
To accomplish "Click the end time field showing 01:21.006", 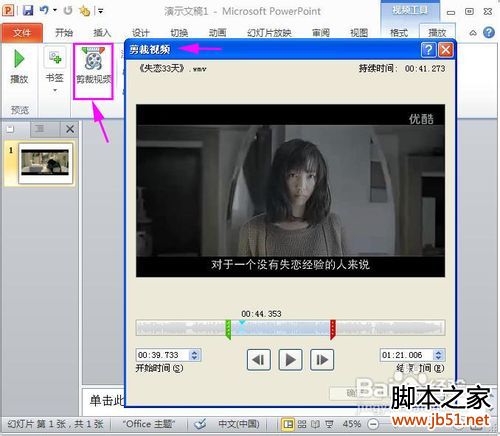I will (407, 355).
